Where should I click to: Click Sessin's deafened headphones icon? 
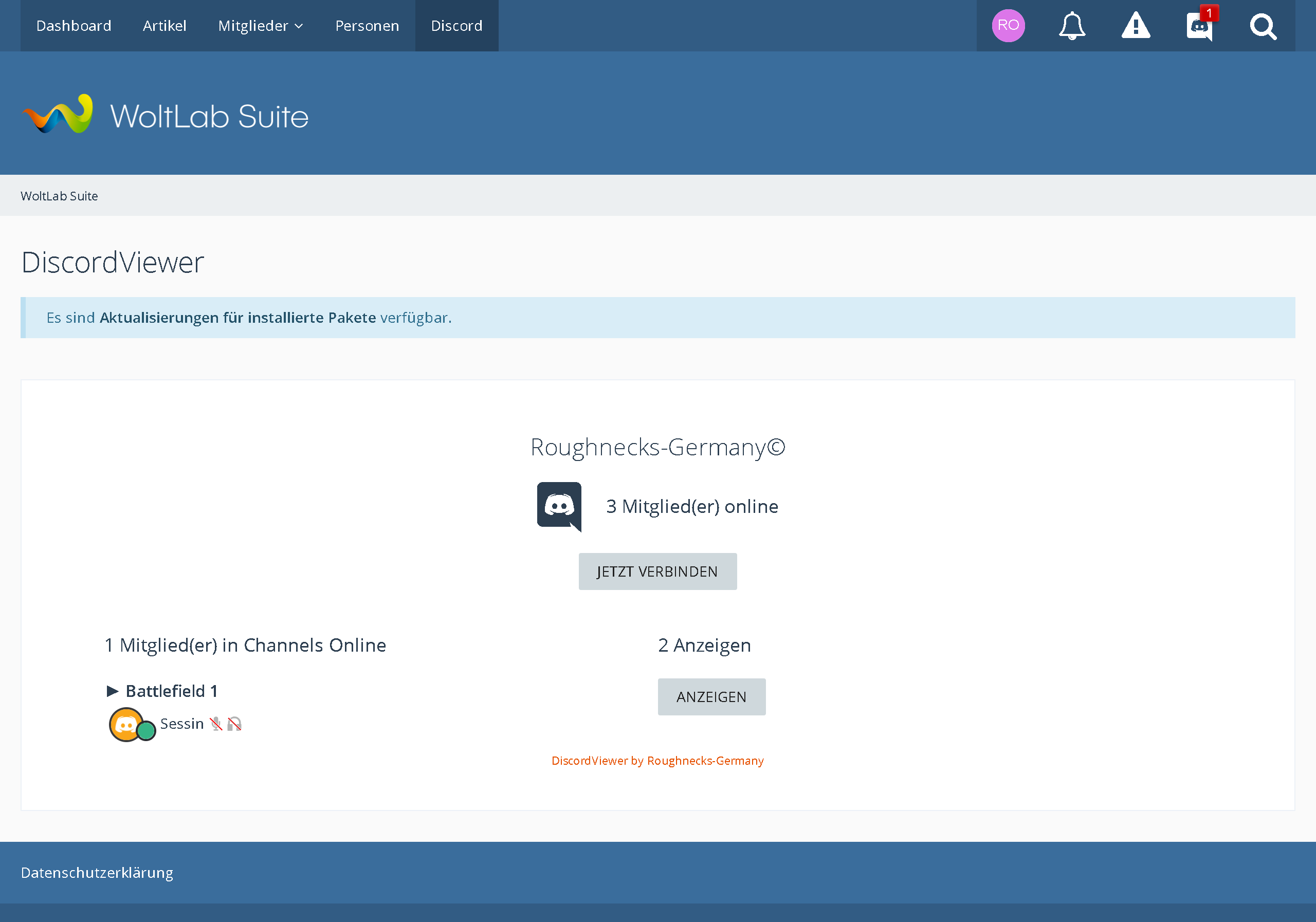[234, 724]
